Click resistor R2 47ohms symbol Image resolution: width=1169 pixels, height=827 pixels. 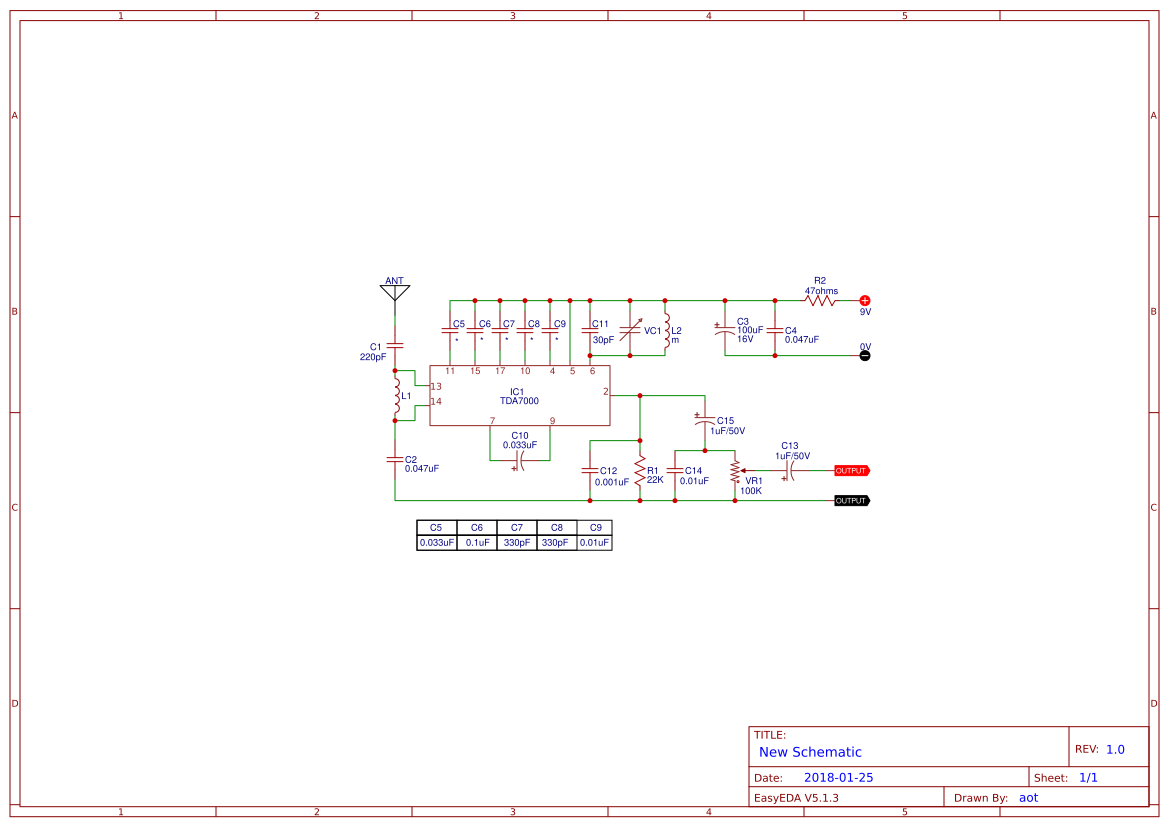tap(818, 299)
